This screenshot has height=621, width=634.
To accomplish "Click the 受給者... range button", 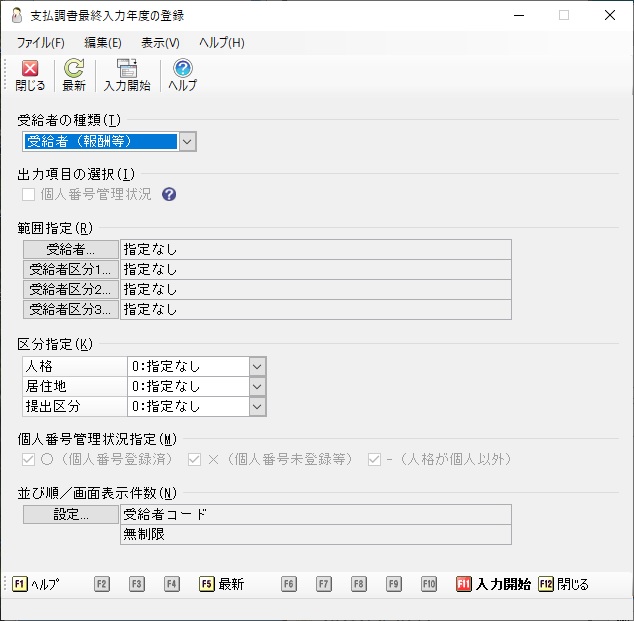I will [x=70, y=249].
